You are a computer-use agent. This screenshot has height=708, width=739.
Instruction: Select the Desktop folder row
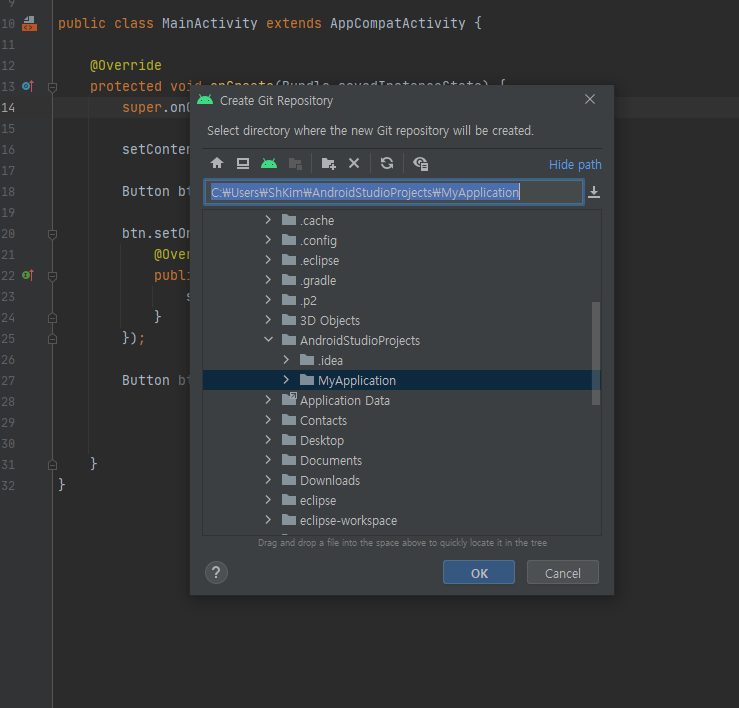402,440
